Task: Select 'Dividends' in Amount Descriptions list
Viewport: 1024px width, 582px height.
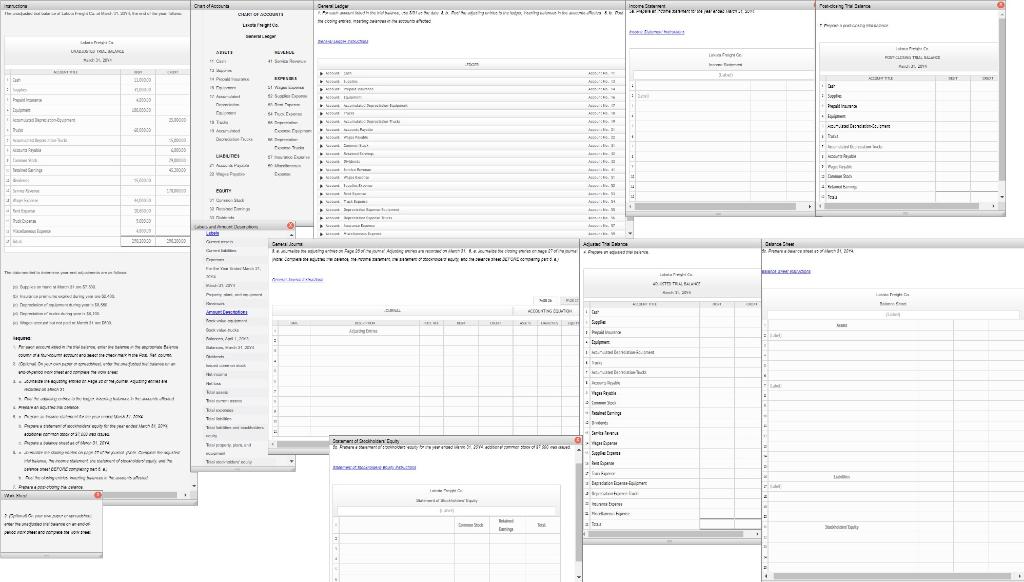Action: coord(215,357)
